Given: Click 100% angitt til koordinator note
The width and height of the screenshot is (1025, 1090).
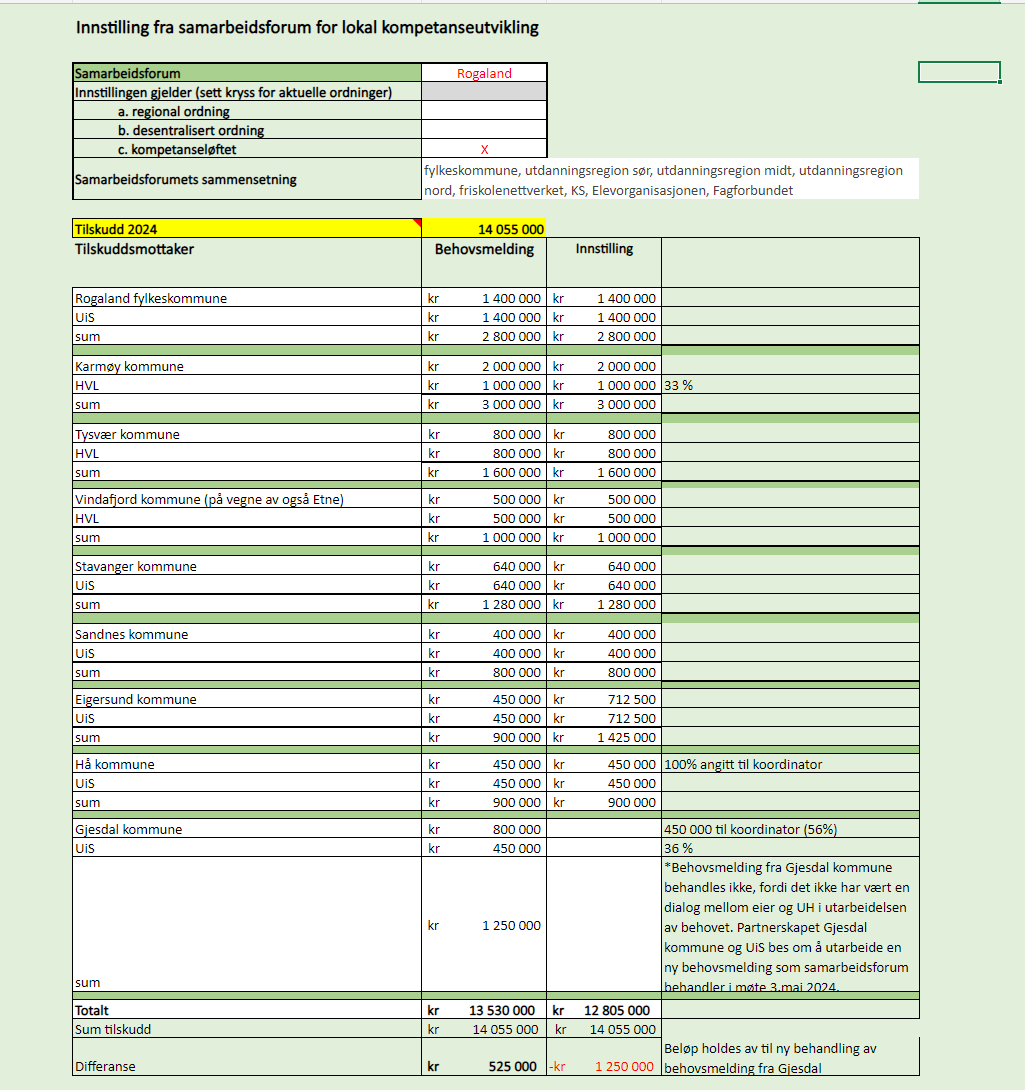Looking at the screenshot, I should 791,764.
